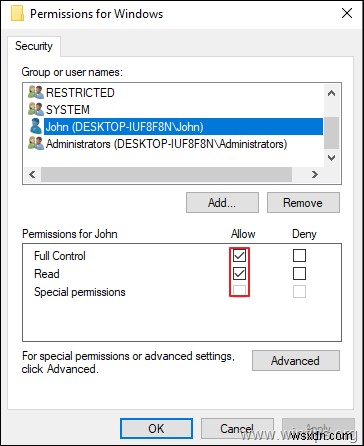
Task: Close the Permissions for Windows dialog
Action: [347, 13]
